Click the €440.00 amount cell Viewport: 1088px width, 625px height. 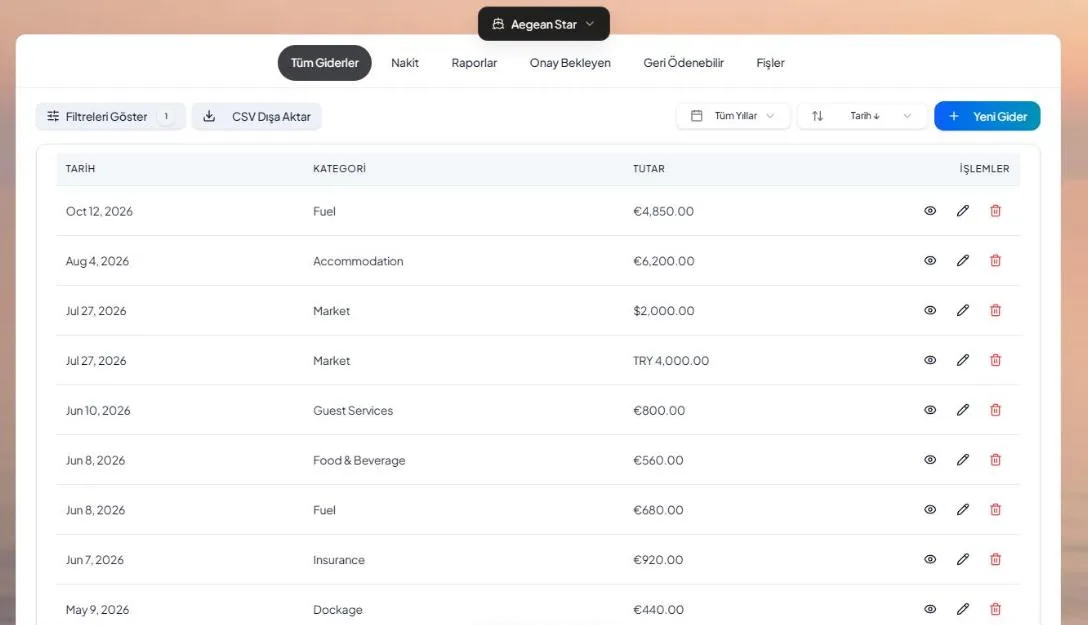pyautogui.click(x=658, y=609)
